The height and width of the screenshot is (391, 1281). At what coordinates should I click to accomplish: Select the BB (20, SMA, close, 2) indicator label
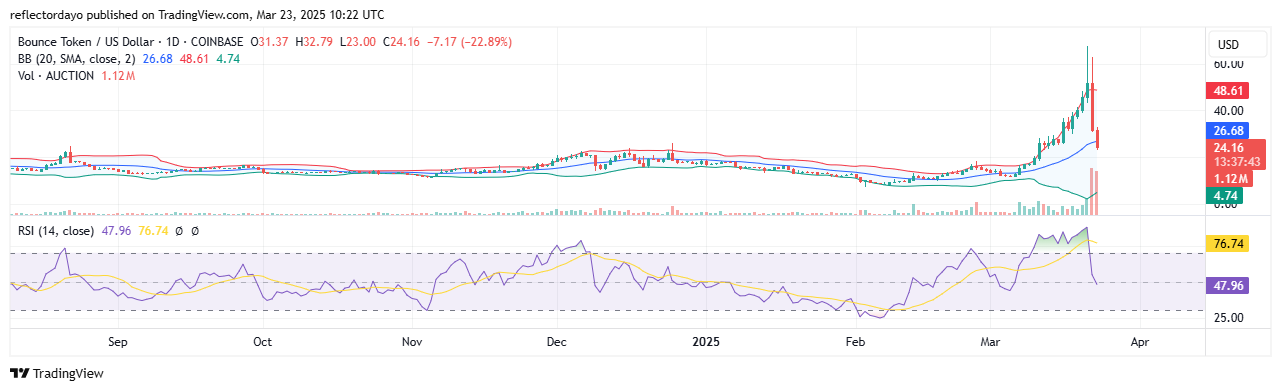[x=78, y=59]
